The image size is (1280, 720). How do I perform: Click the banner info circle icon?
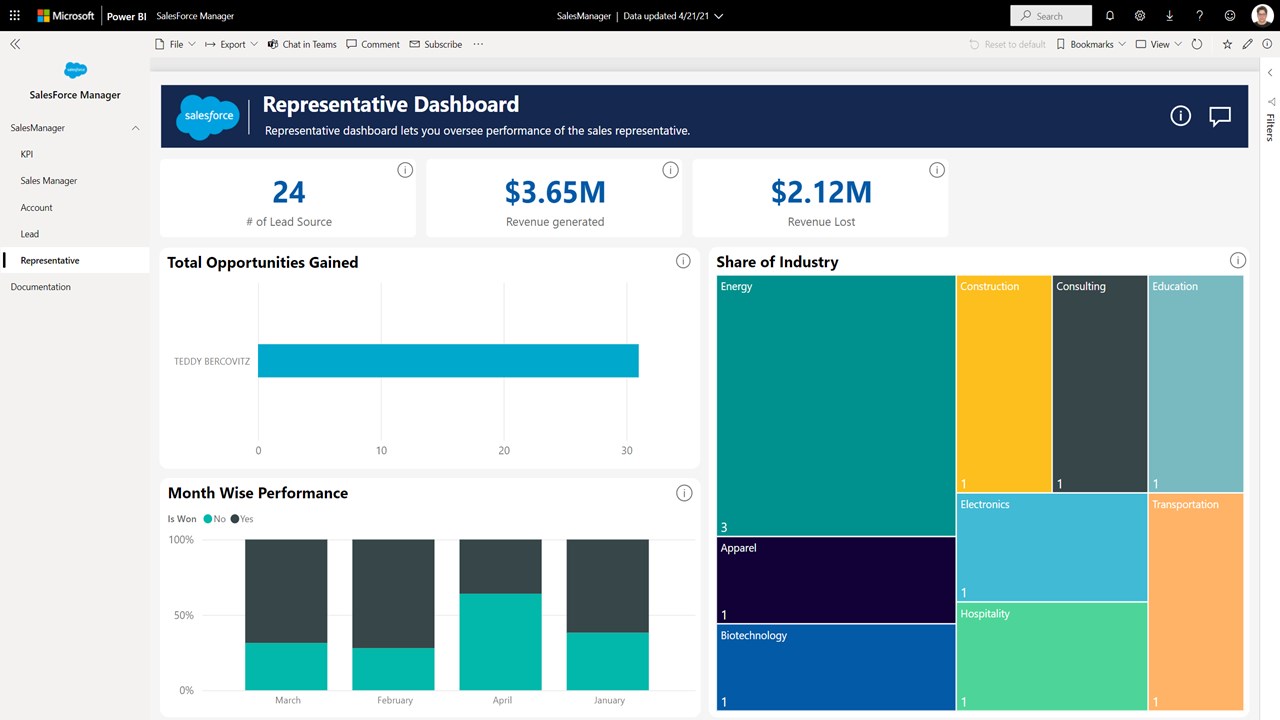1181,116
